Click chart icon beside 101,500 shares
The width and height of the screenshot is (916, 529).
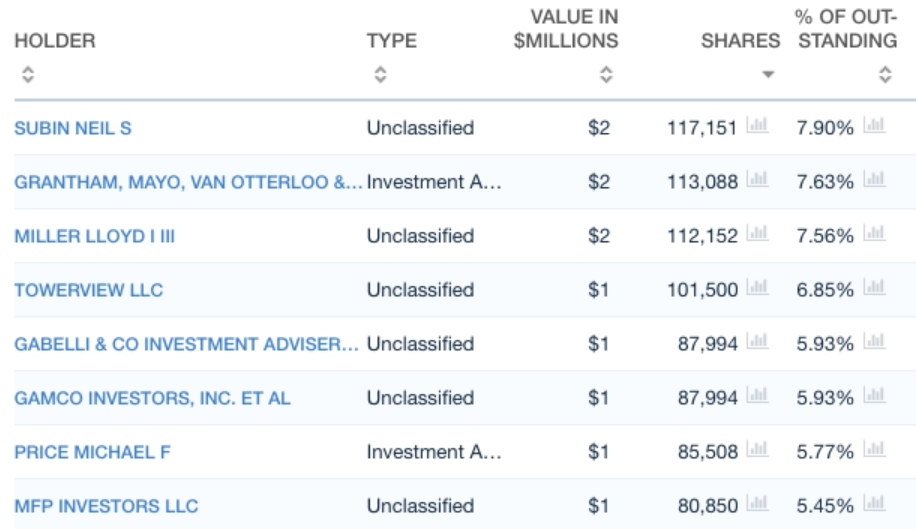point(757,289)
